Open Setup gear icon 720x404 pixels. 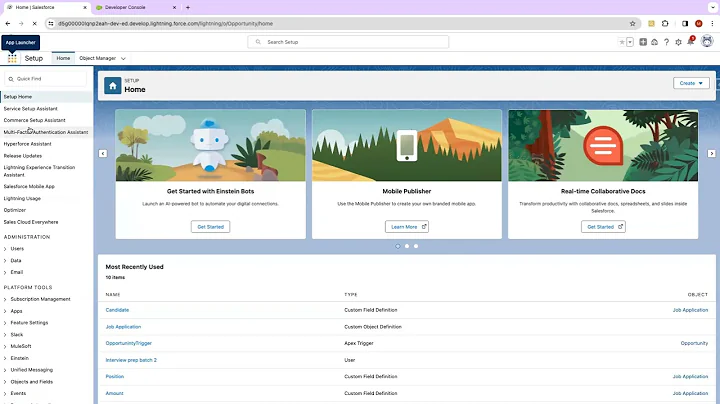click(678, 42)
